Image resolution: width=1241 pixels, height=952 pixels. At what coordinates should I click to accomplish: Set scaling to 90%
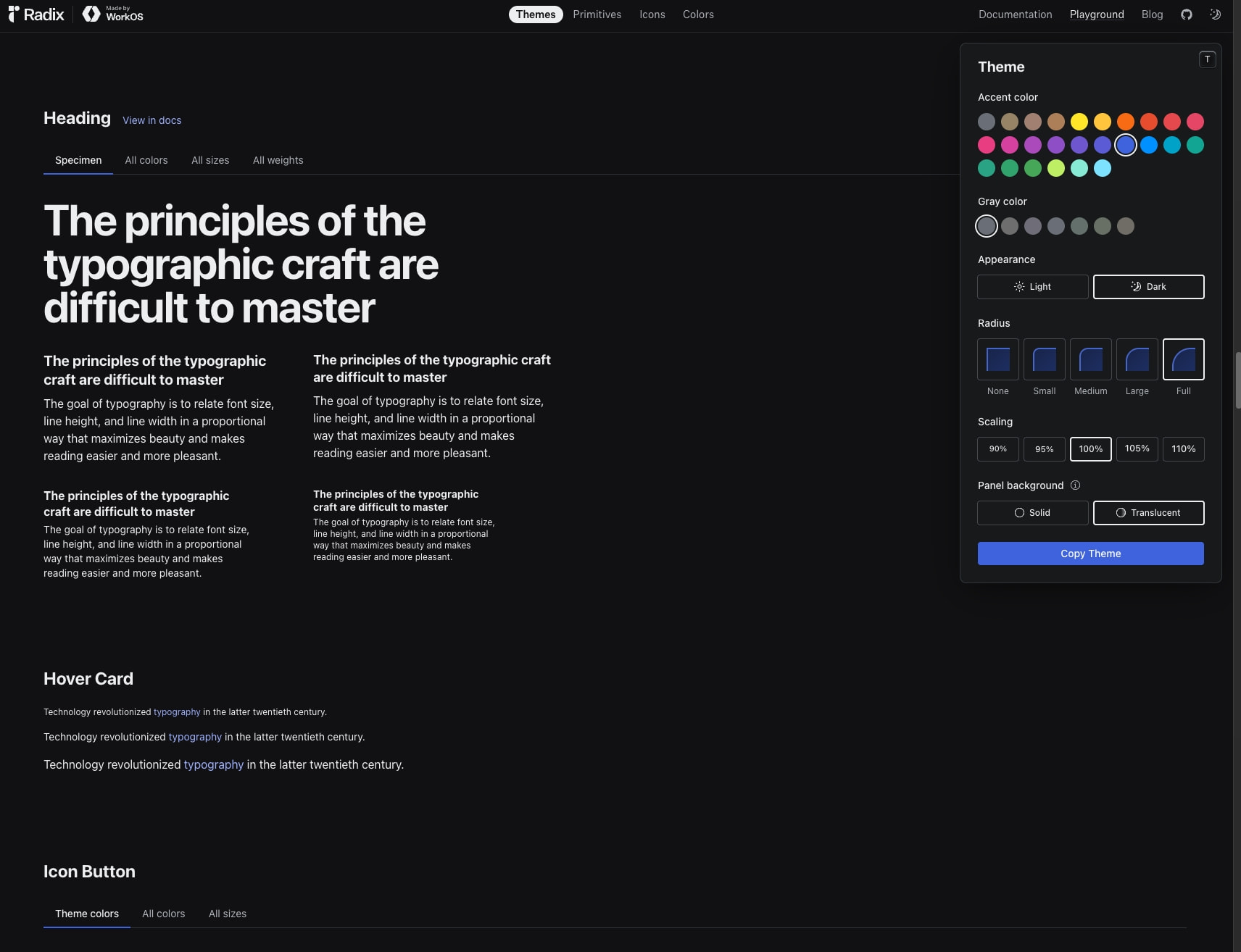click(997, 449)
